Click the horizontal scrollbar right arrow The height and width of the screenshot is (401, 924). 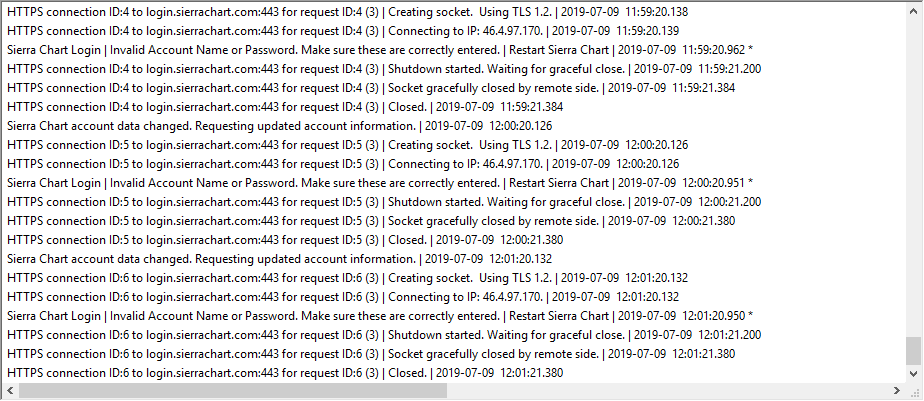point(896,391)
